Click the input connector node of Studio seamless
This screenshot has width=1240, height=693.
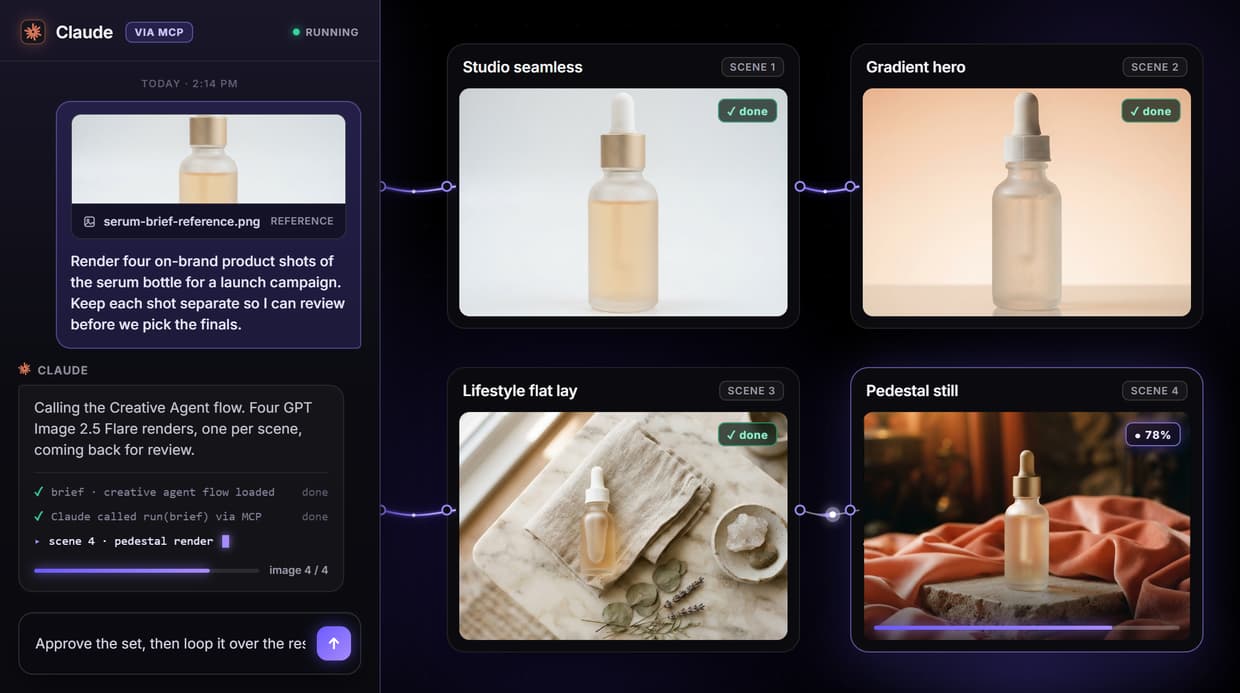point(447,186)
